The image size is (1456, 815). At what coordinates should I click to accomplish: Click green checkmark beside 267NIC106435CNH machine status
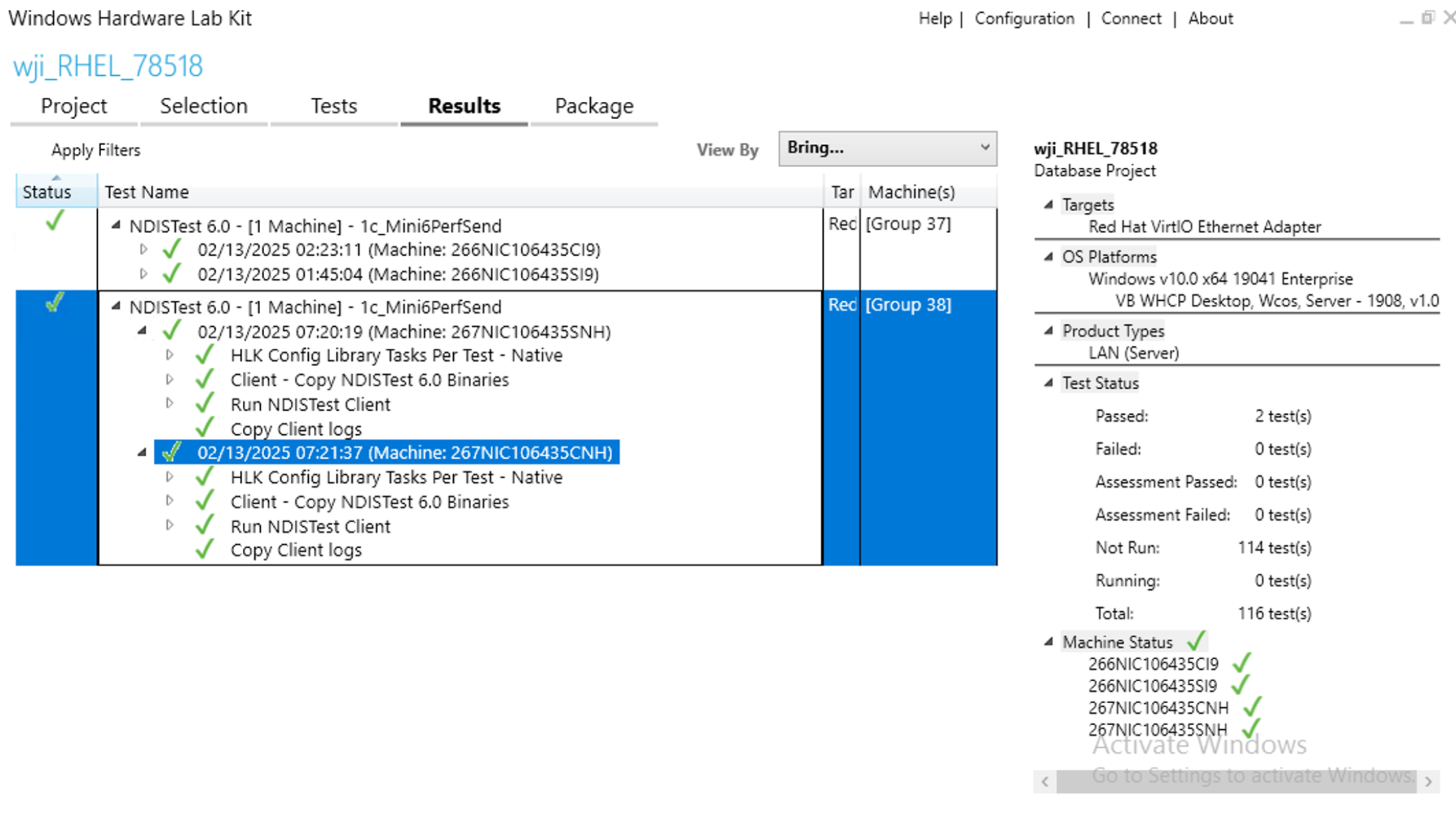pos(1252,706)
